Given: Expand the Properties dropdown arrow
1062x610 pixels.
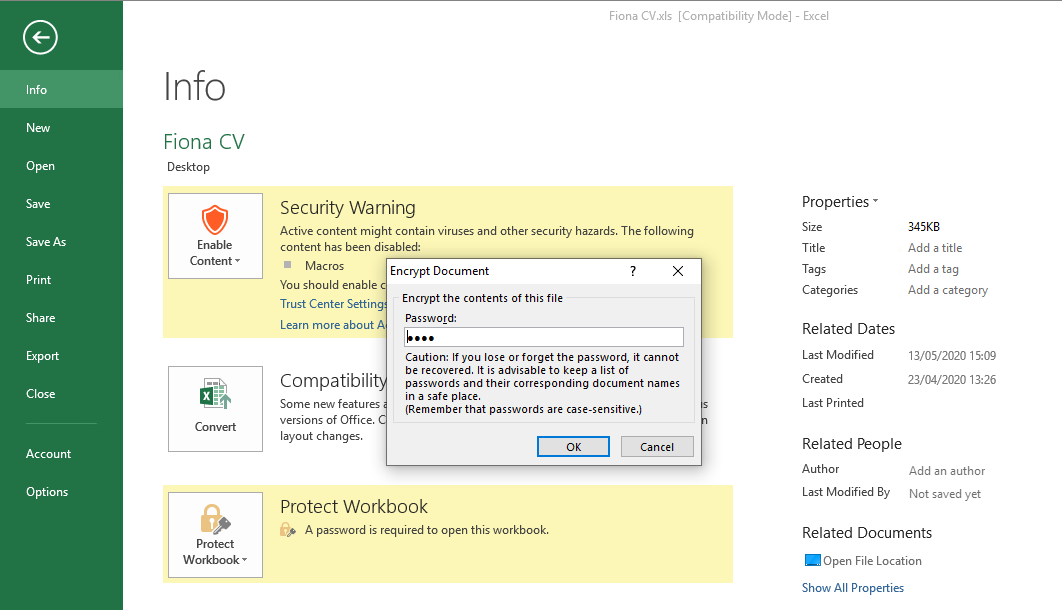Looking at the screenshot, I should [x=875, y=201].
